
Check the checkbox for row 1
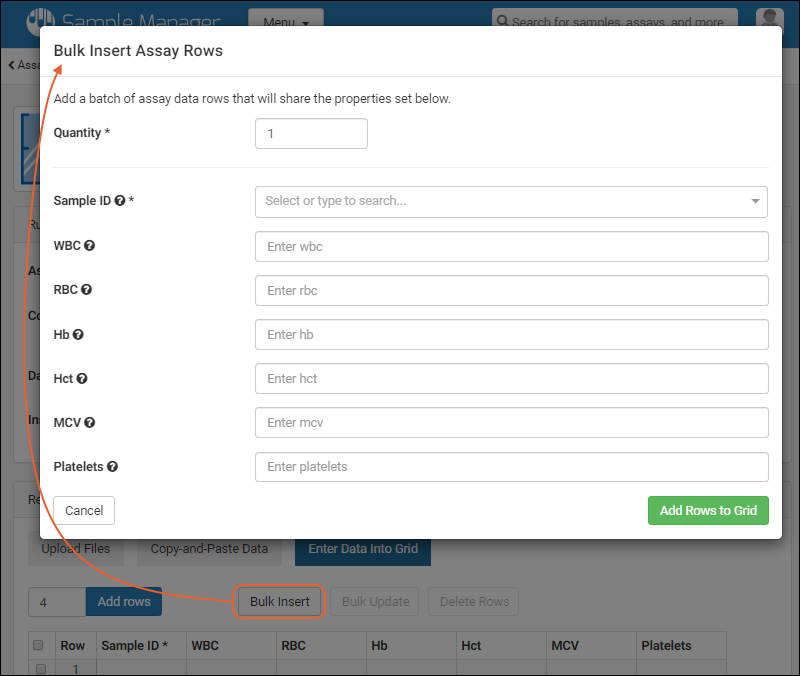point(41,668)
